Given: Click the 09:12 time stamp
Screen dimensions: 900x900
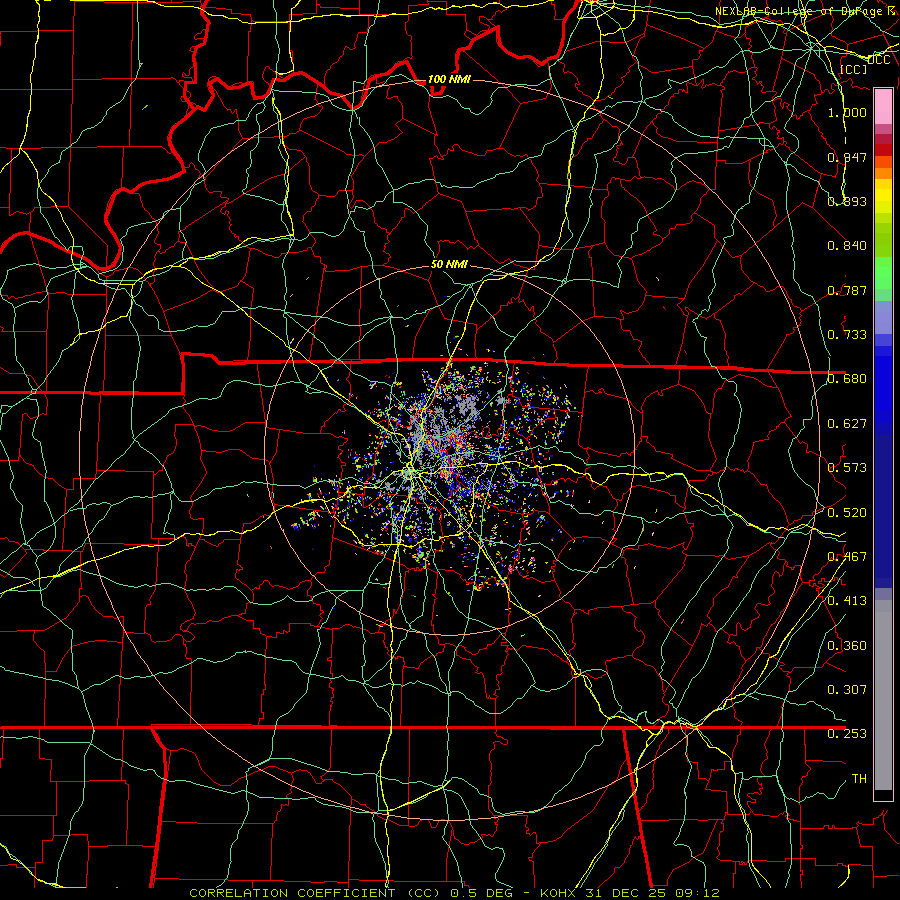Looking at the screenshot, I should pyautogui.click(x=696, y=893).
